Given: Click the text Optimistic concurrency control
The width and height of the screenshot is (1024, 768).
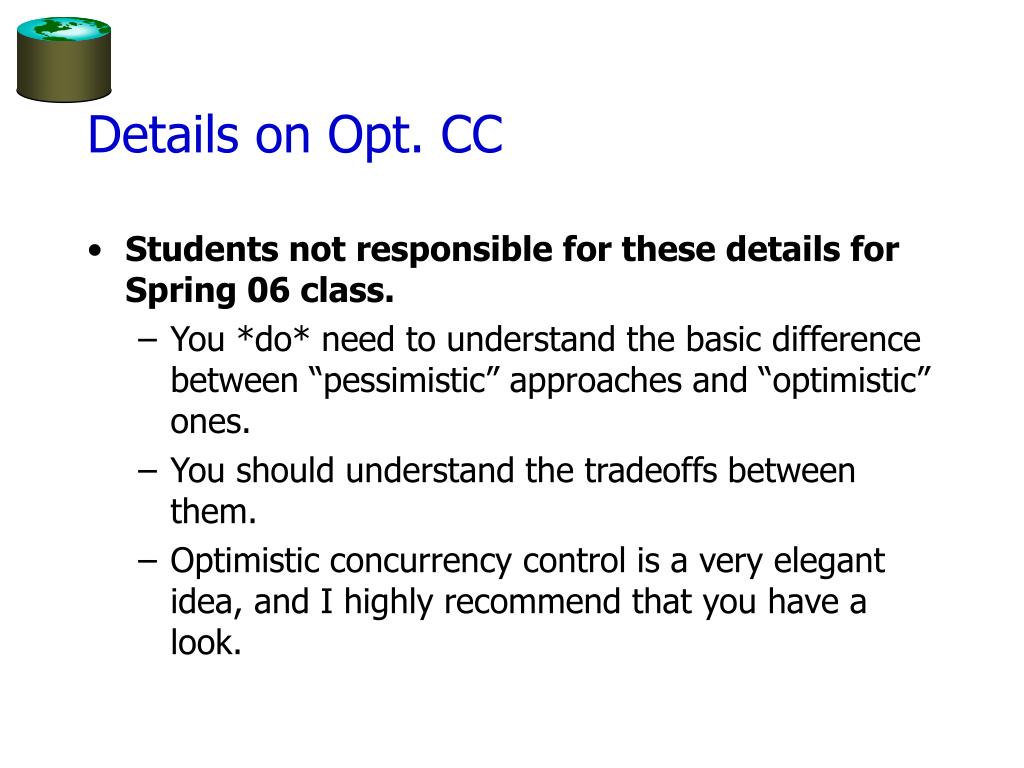Looking at the screenshot, I should tap(398, 560).
